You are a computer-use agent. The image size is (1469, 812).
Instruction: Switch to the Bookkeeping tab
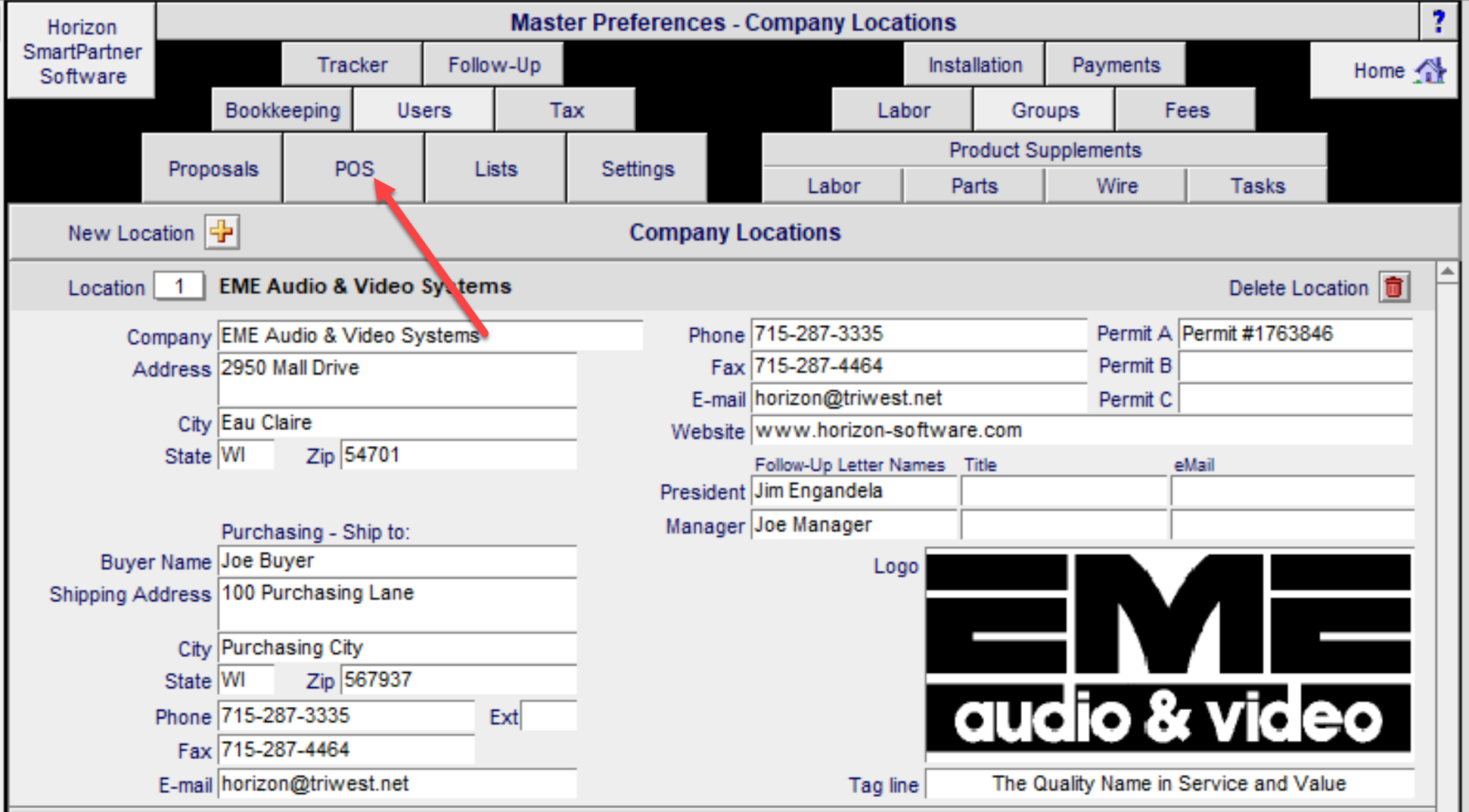click(282, 110)
